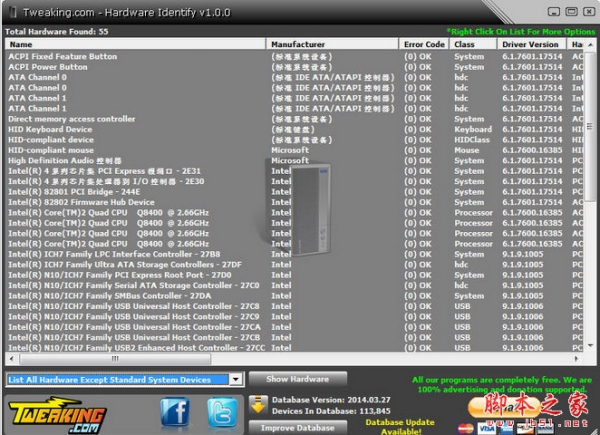Screen dimensions: 600x435
Task: Select the HID-compliant mouse row
Action: [294, 150]
